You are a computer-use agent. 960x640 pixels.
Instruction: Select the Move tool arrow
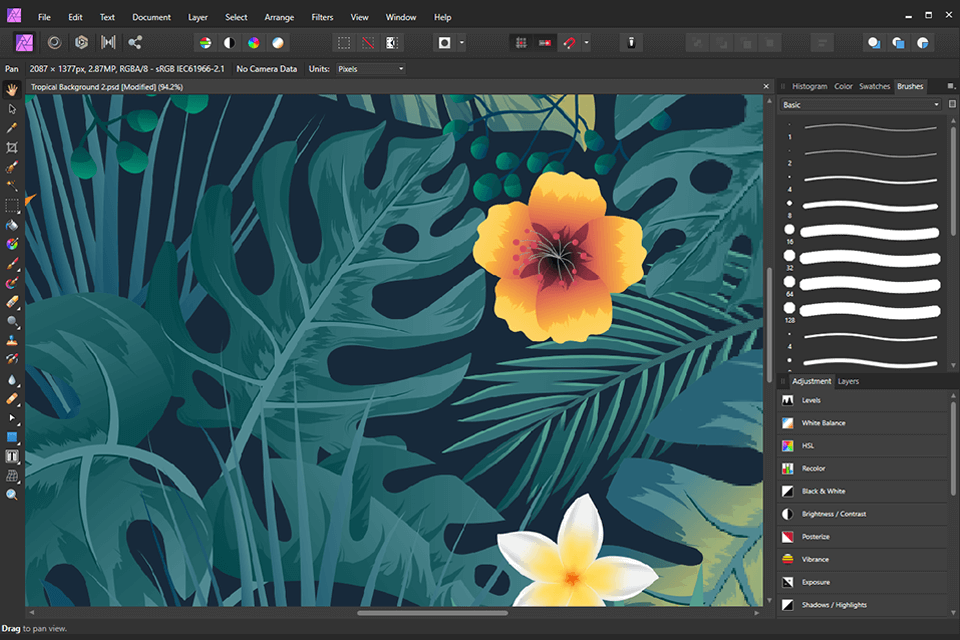(12, 109)
